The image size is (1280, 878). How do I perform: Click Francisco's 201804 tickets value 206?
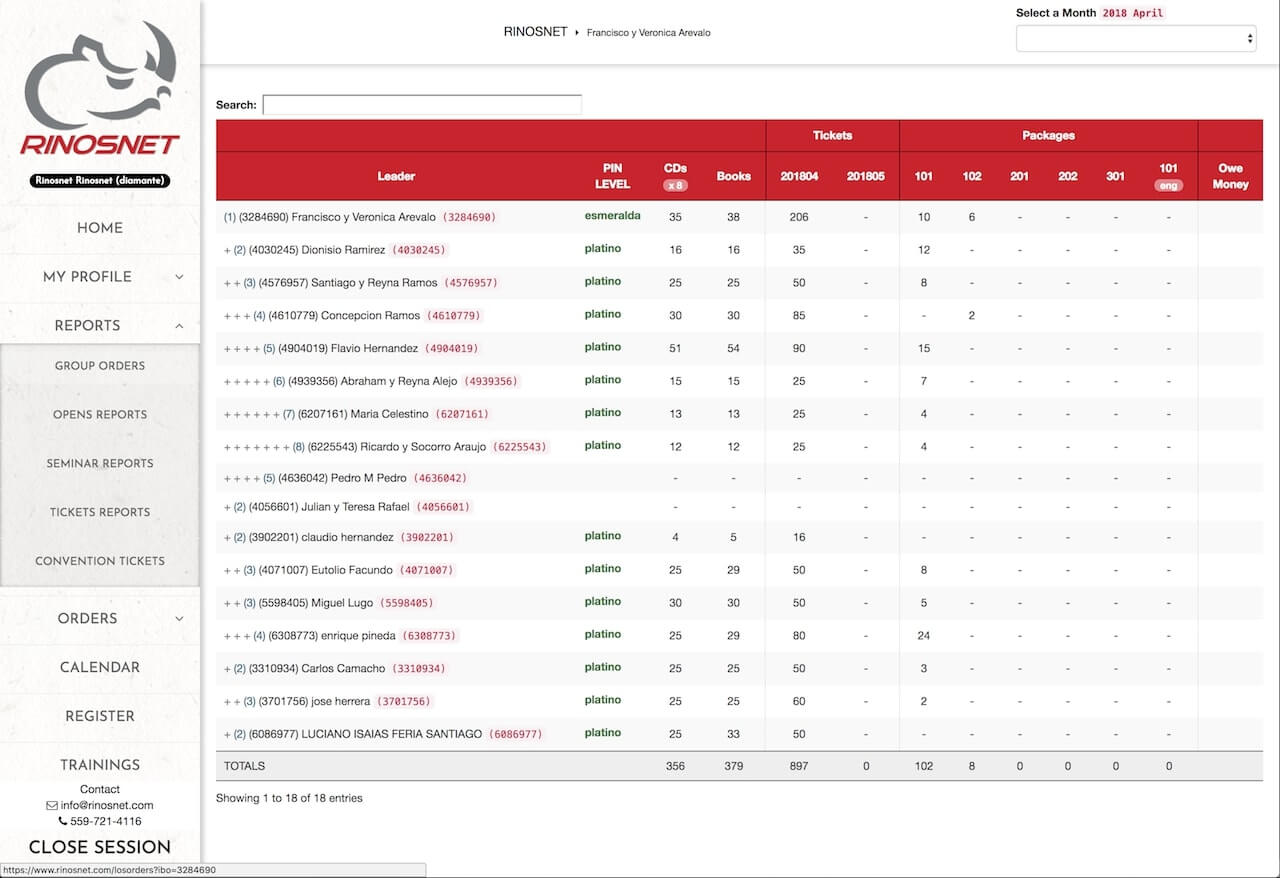[799, 217]
